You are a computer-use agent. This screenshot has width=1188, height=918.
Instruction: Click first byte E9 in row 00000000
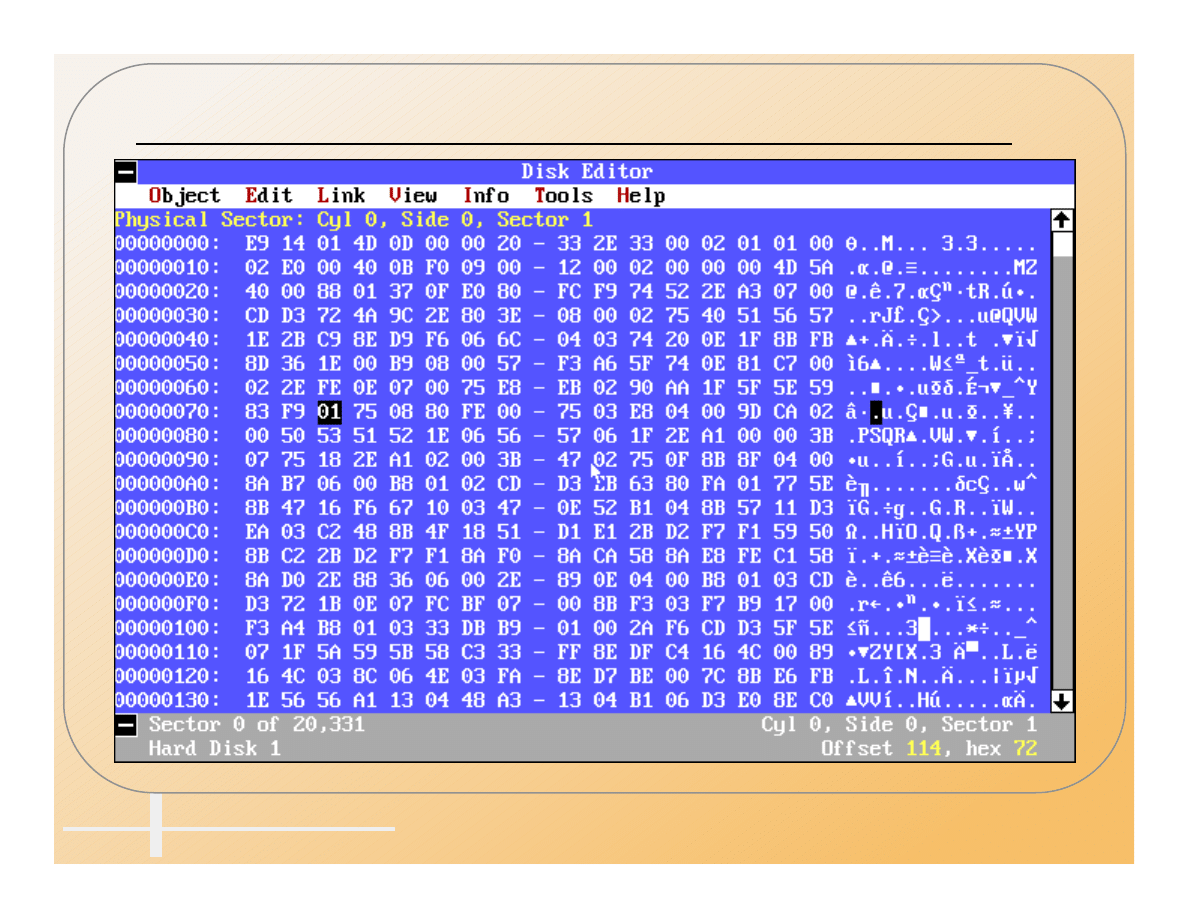[x=257, y=244]
